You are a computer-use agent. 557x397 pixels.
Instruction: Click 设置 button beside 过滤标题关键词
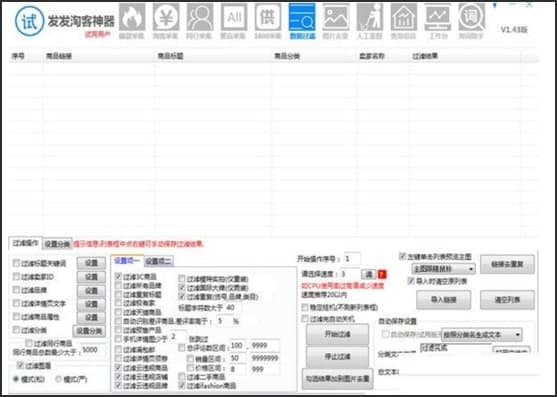pyautogui.click(x=91, y=263)
